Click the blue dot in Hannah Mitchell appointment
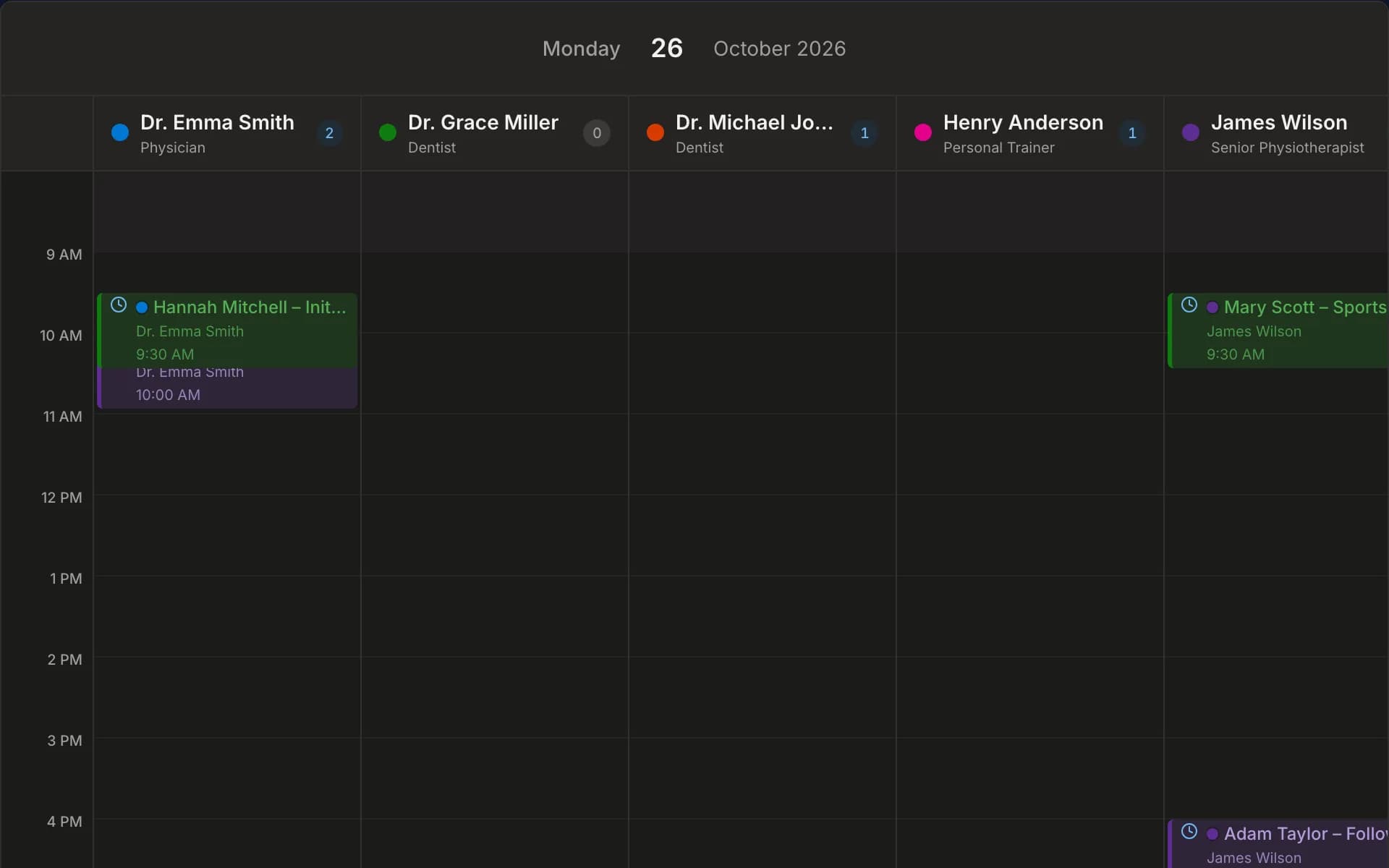This screenshot has height=868, width=1389. 142,307
